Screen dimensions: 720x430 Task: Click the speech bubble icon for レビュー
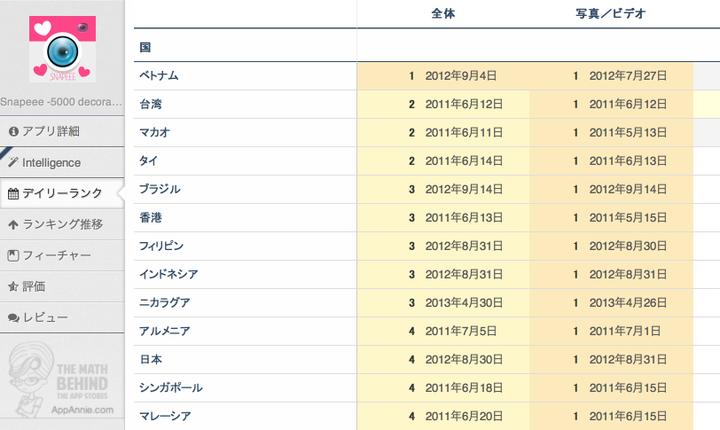(x=13, y=317)
